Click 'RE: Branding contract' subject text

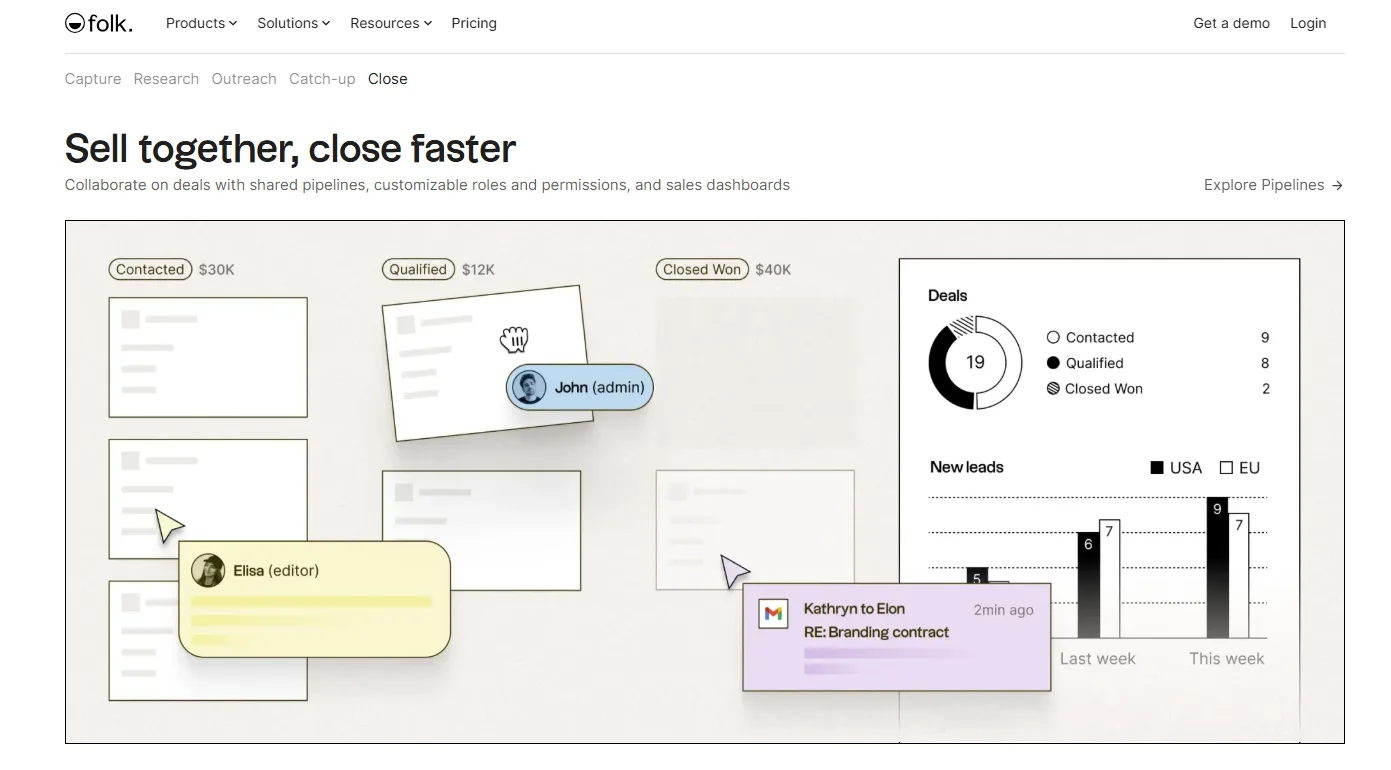coord(877,632)
